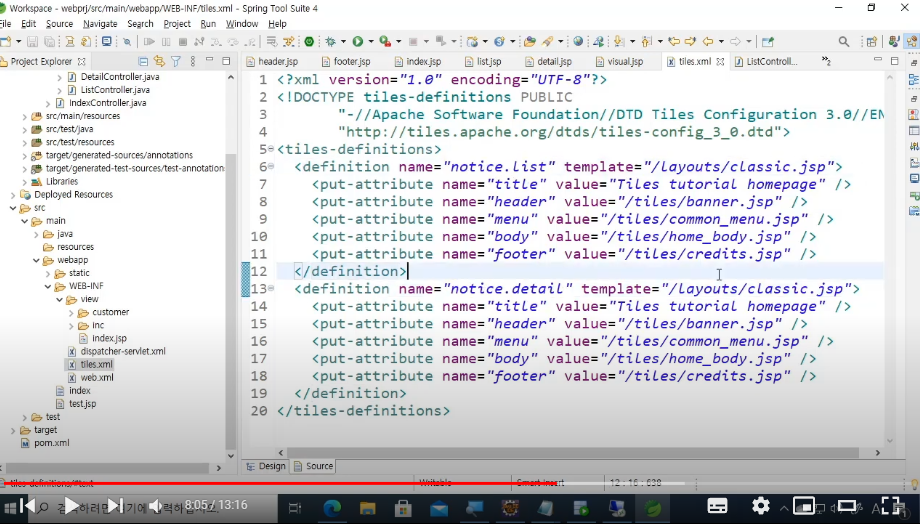Open the Run button dropdown arrow
Viewport: 920px width, 524px height.
point(371,42)
